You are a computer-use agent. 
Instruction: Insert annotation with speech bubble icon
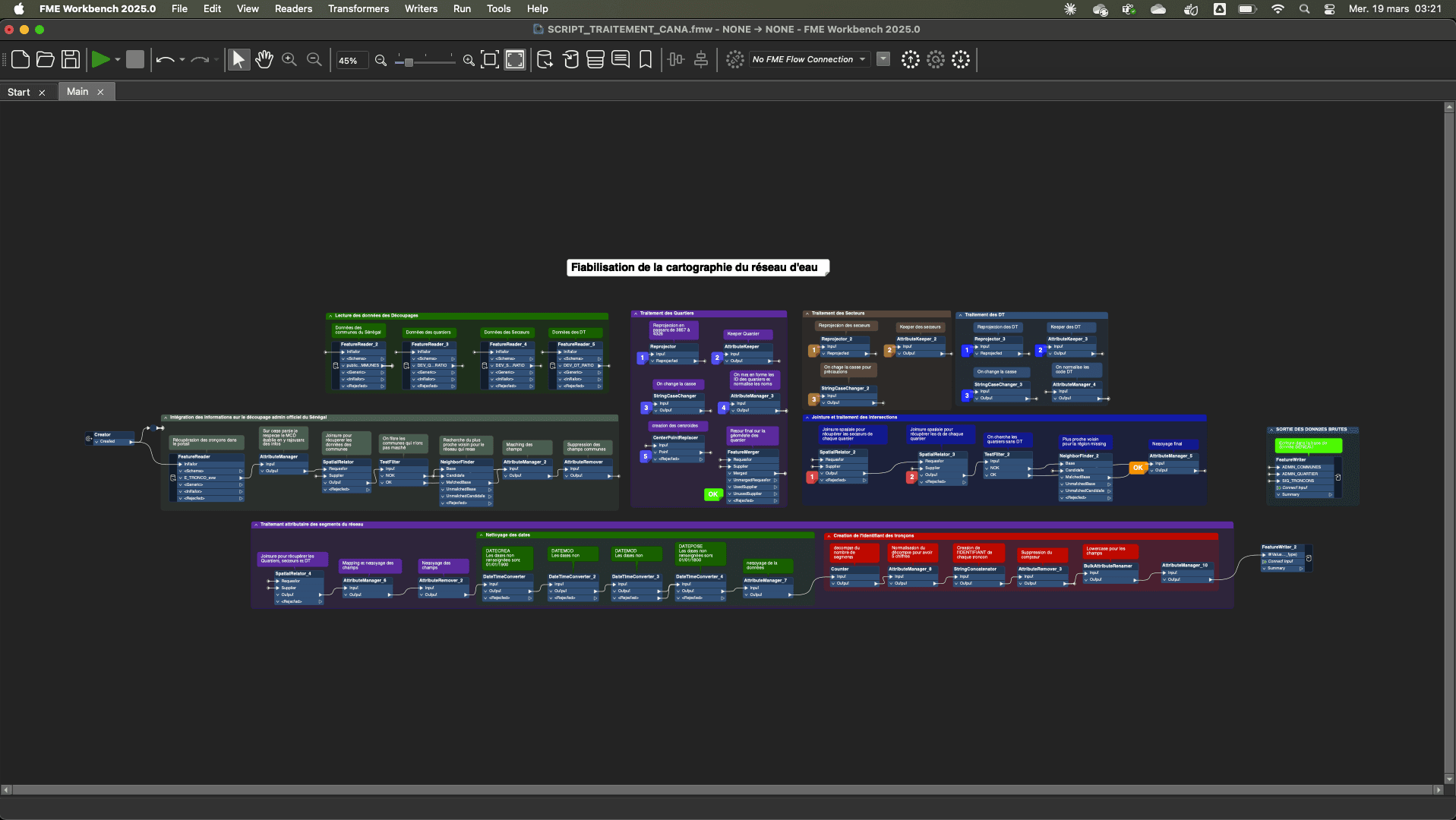[621, 59]
